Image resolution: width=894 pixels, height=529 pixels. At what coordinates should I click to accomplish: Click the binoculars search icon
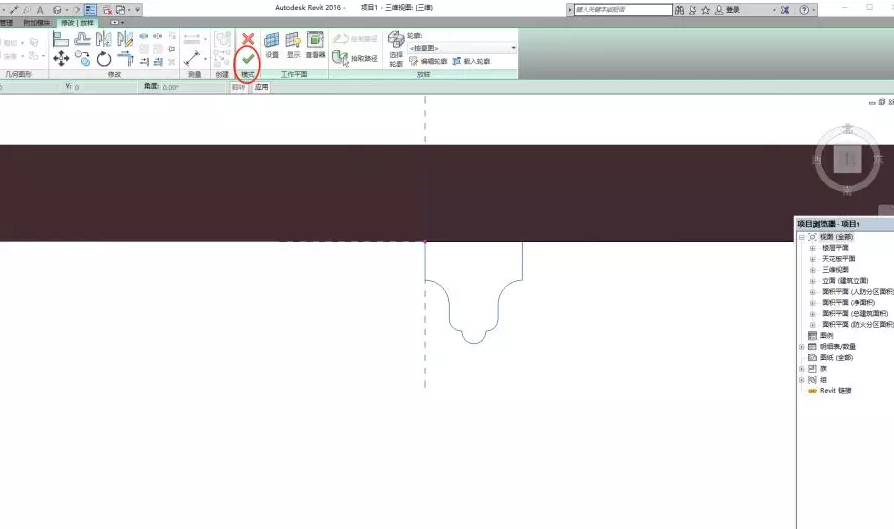679,10
